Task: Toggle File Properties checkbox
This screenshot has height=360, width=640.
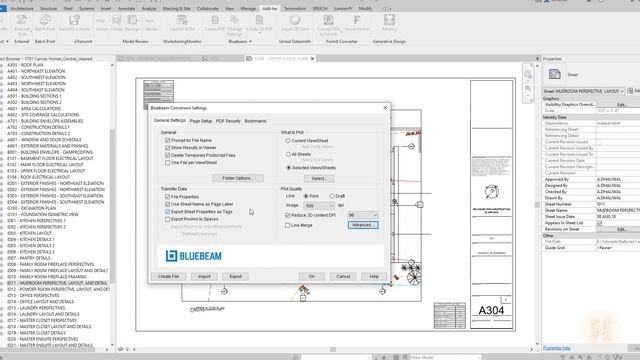Action: (x=167, y=197)
